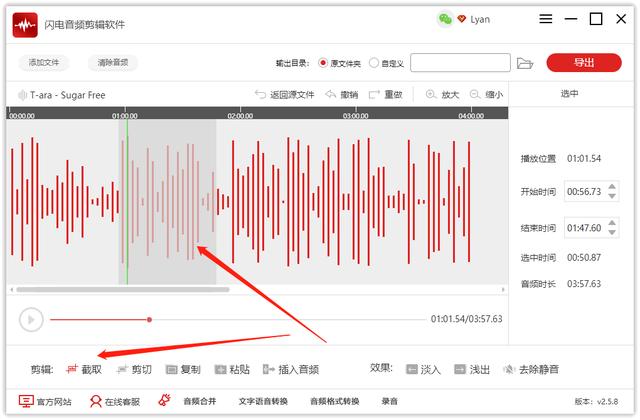640x420 pixels.
Task: Click the 官方网站 monitor icon
Action: click(26, 401)
